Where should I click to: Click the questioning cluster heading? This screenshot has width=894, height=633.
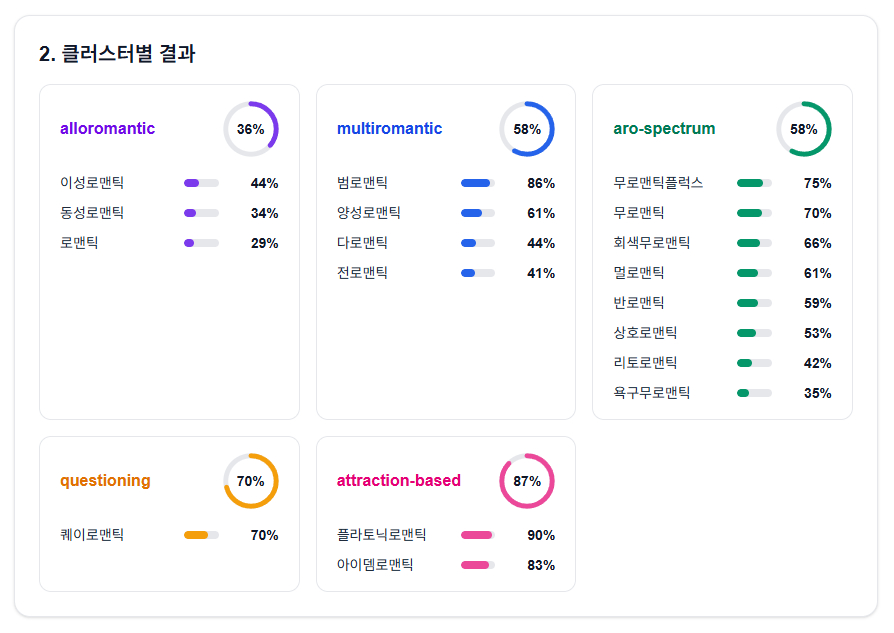[x=105, y=481]
